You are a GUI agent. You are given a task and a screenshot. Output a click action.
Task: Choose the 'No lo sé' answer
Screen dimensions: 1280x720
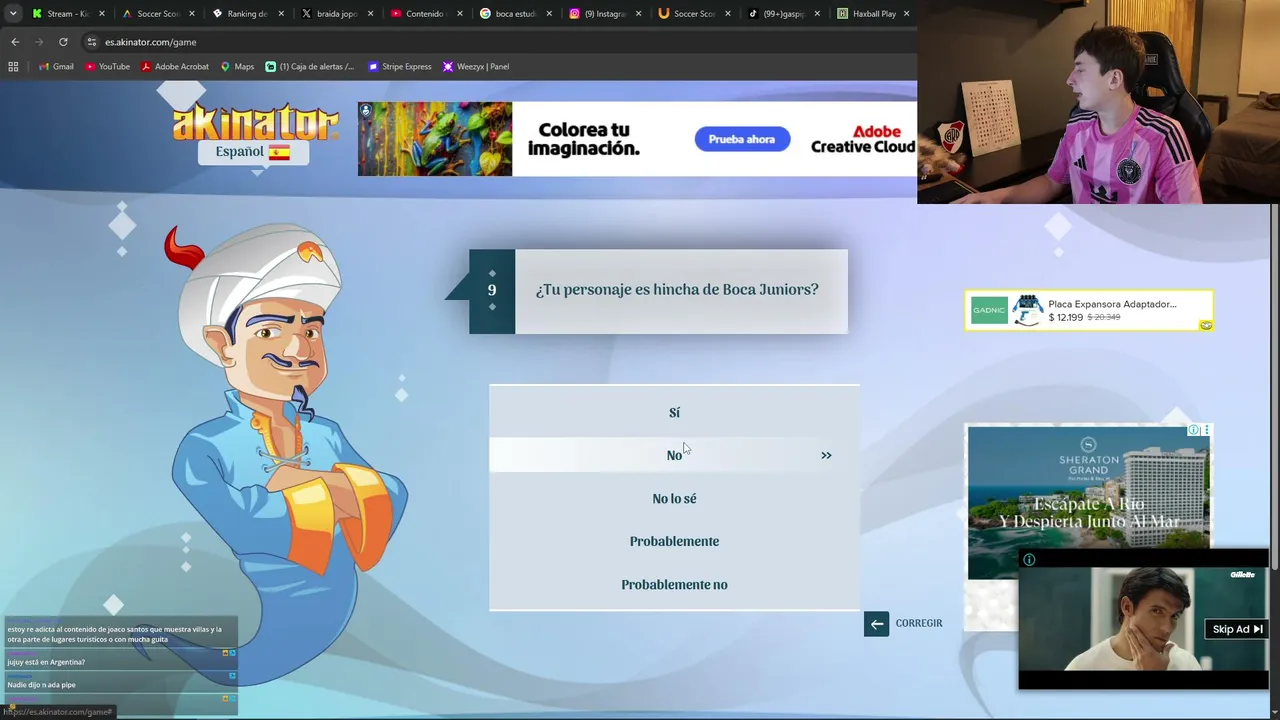(674, 498)
